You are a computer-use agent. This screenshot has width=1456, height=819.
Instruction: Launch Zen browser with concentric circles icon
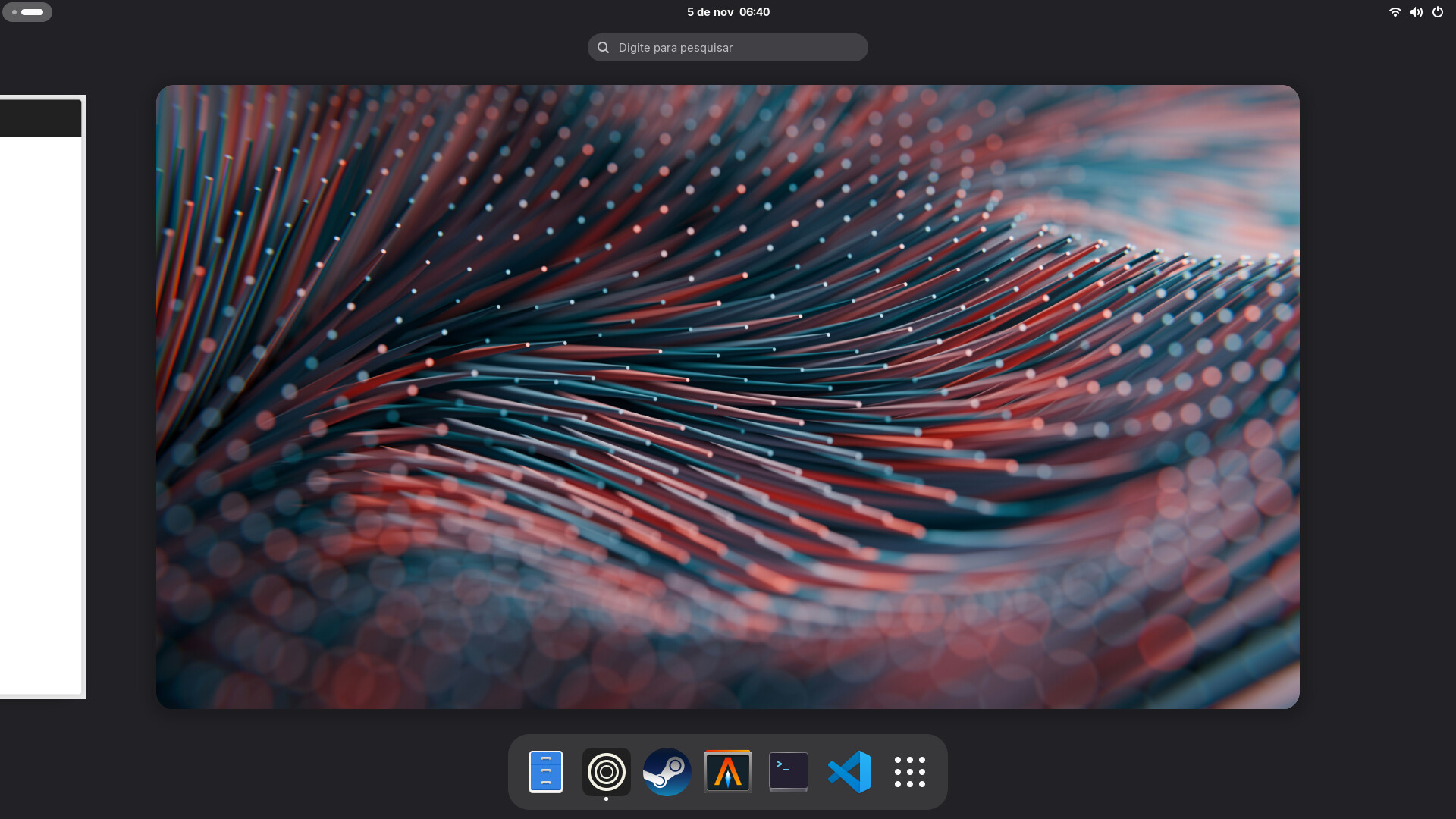tap(606, 772)
